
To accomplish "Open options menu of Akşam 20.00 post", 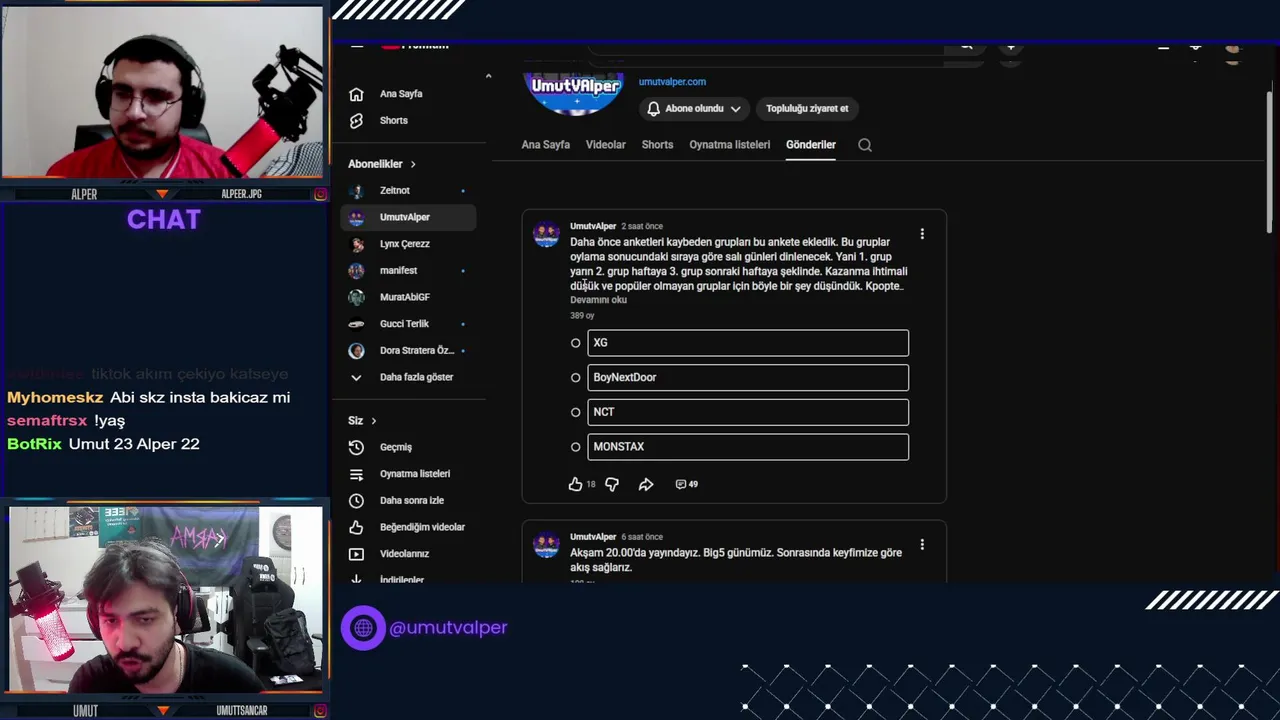I will click(x=922, y=545).
